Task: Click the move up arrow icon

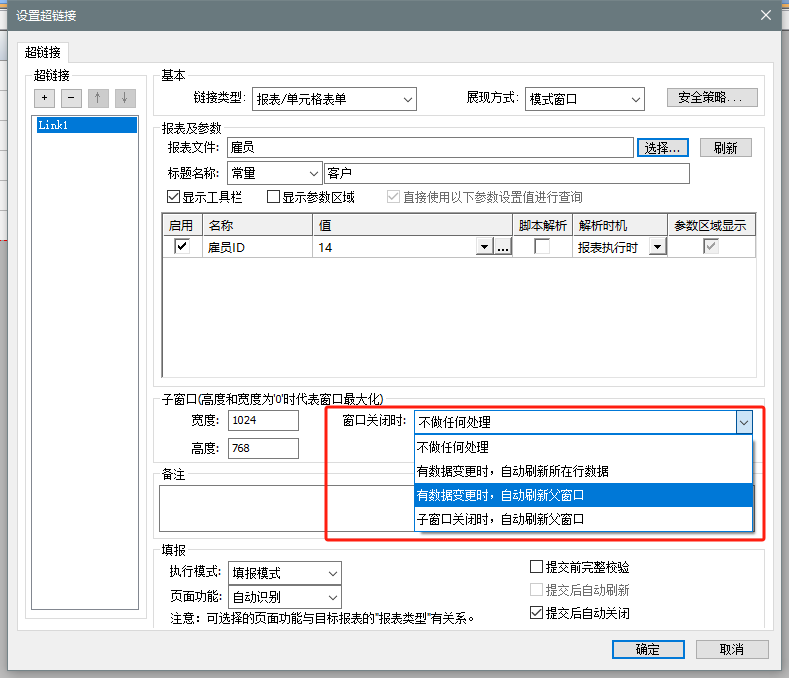Action: coord(98,98)
